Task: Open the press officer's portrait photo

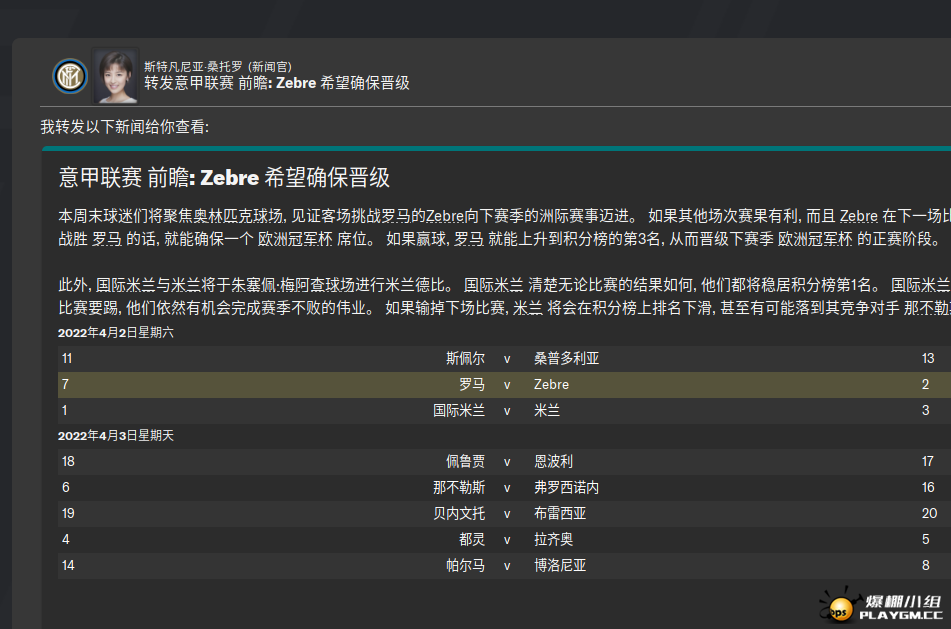Action: [x=115, y=76]
